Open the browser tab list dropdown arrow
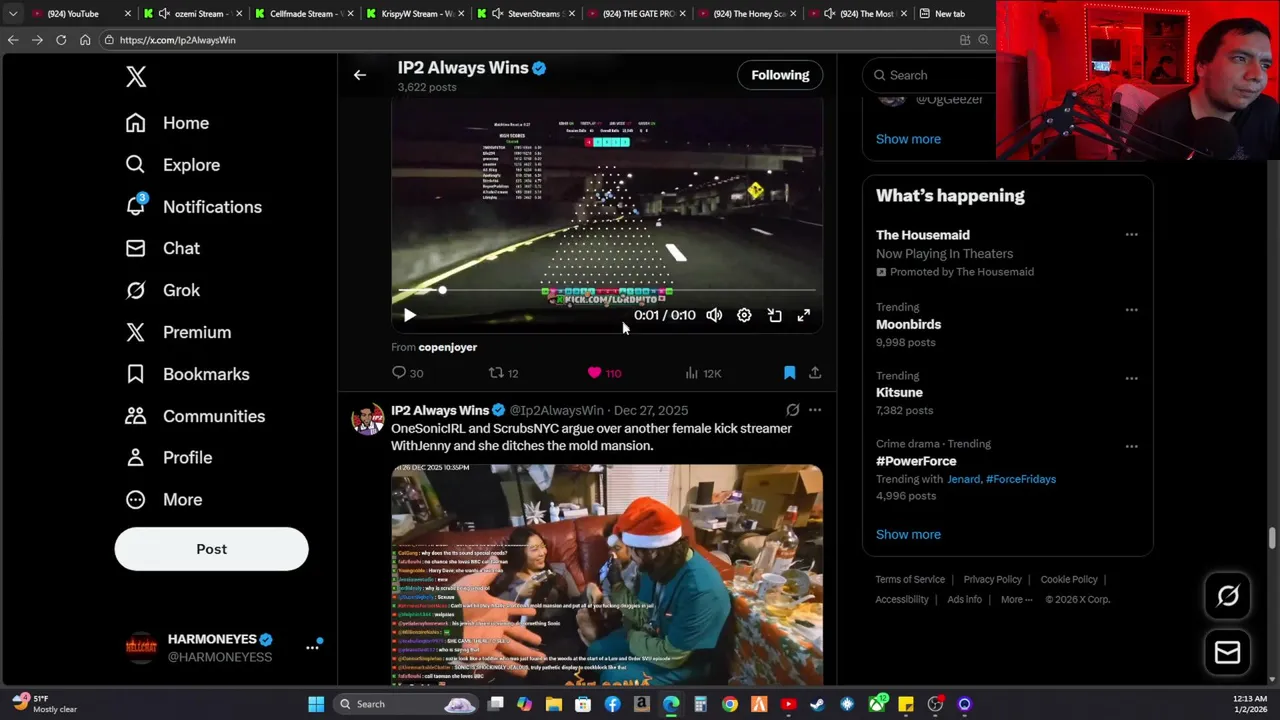Viewport: 1280px width, 720px height. (12, 13)
